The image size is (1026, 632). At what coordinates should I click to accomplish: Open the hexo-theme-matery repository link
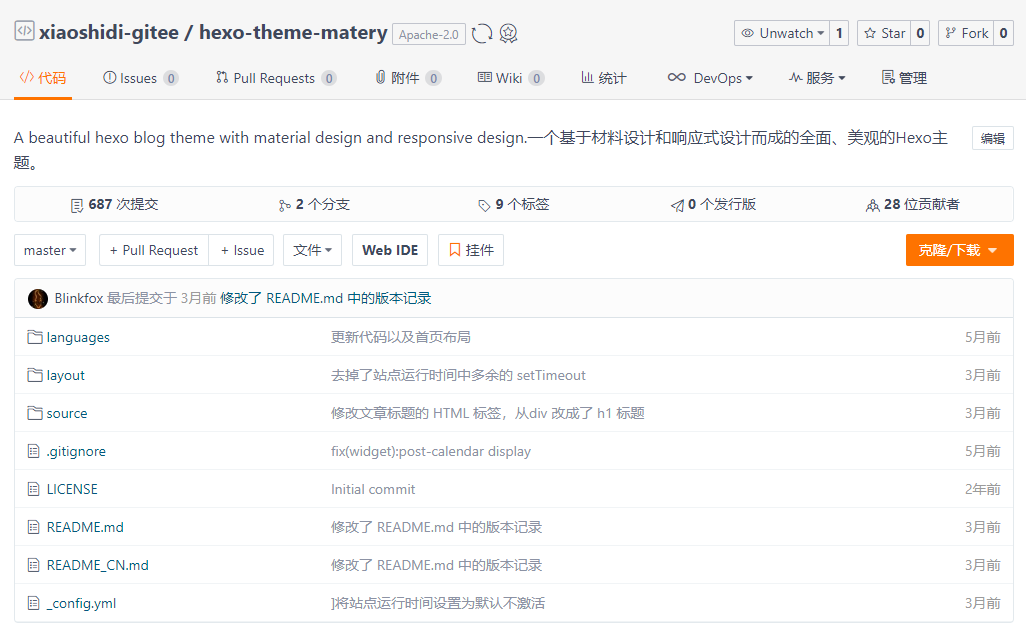293,32
